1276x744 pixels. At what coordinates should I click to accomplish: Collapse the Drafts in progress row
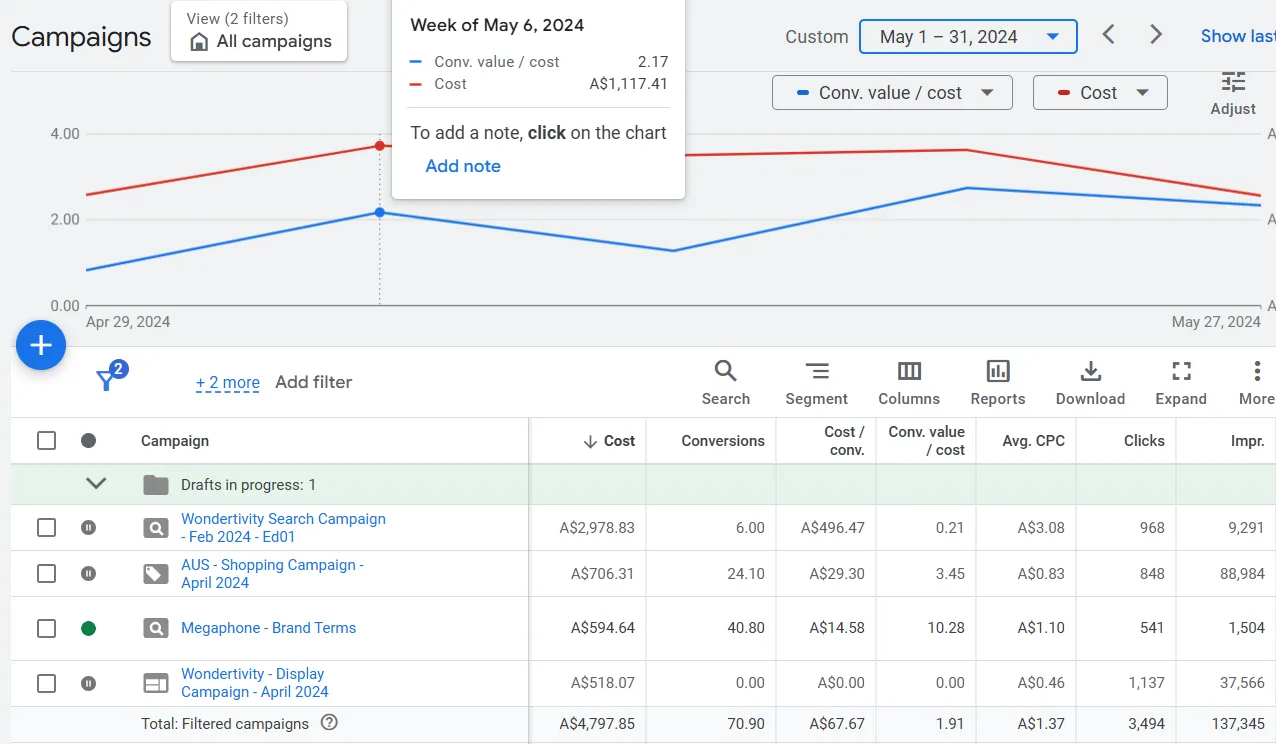coord(96,483)
